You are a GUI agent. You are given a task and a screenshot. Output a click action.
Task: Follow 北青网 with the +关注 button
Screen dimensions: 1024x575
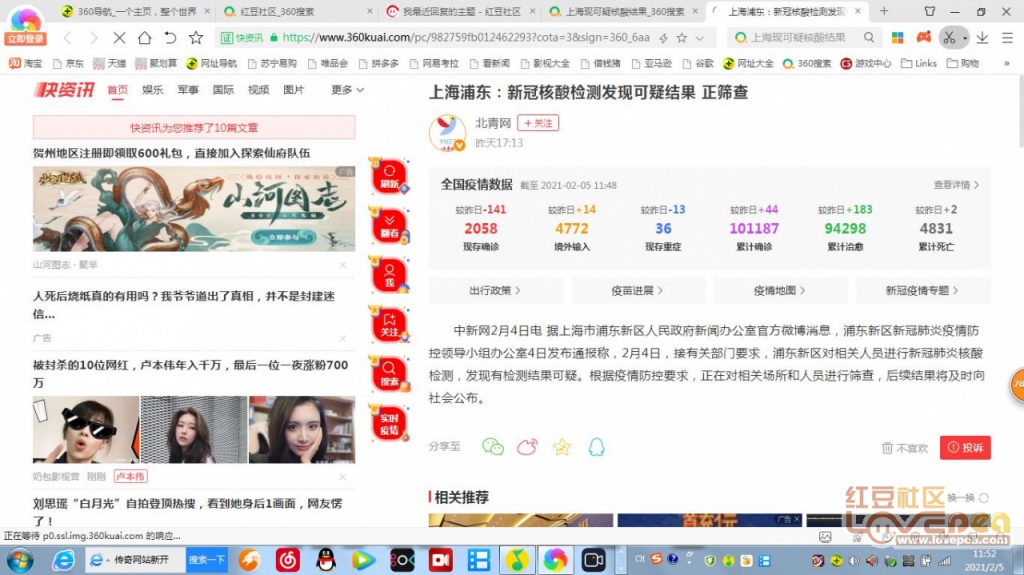coord(538,123)
